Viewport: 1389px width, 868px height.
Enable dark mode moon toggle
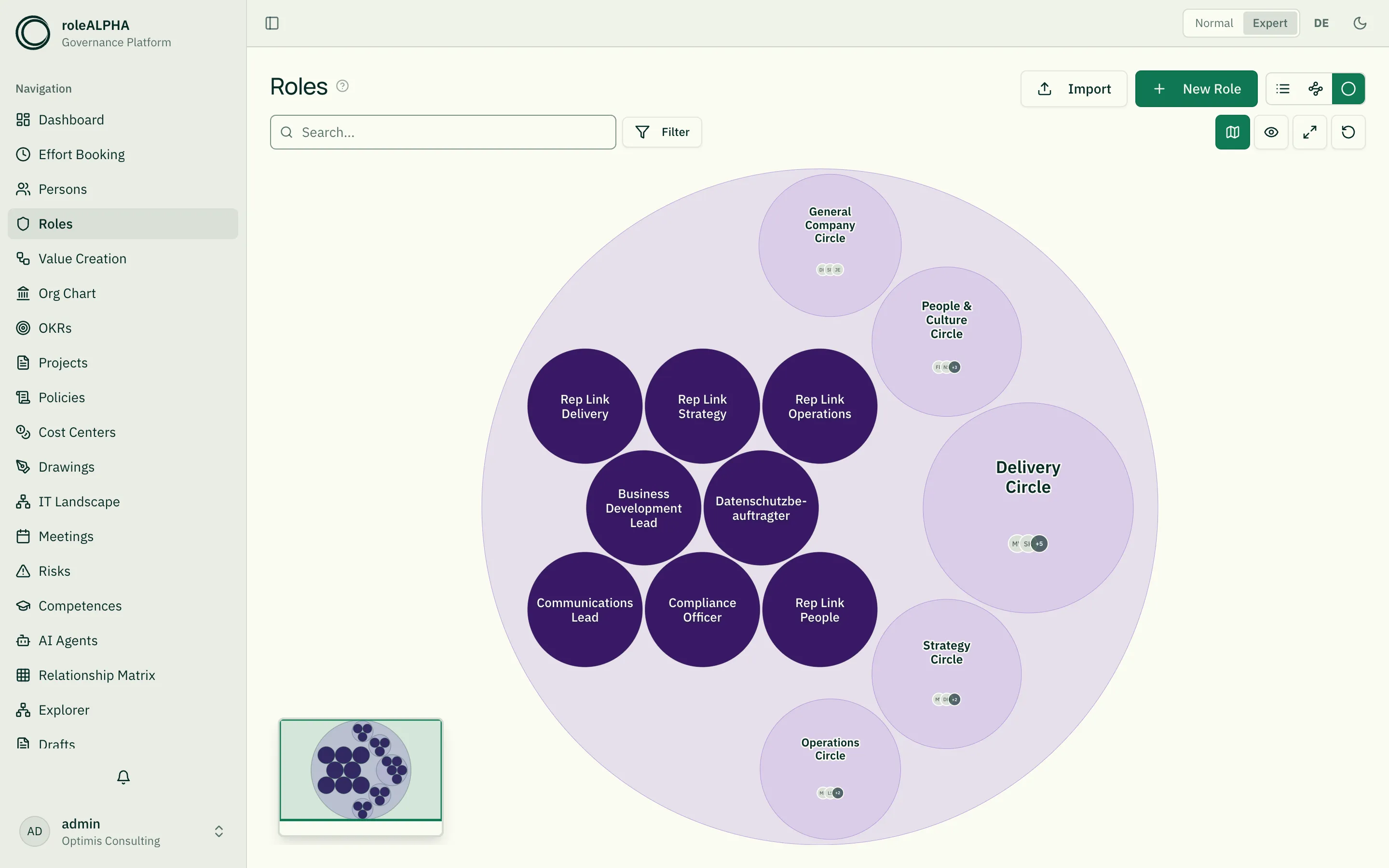[1360, 23]
